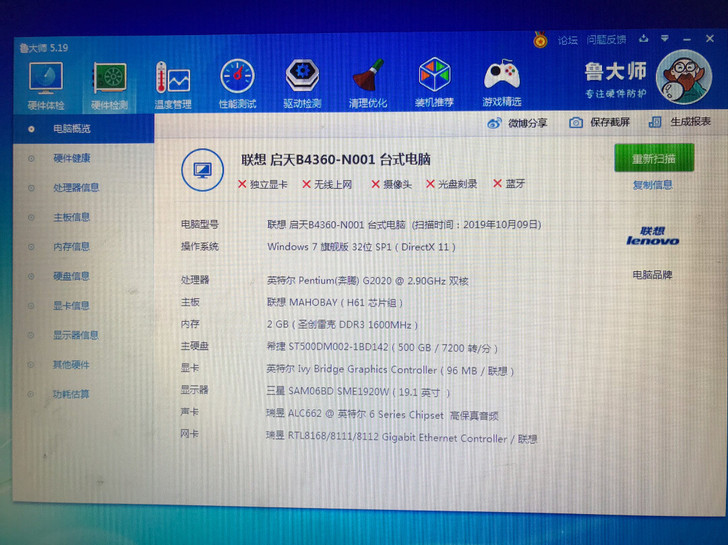Screen dimensions: 728x545
Task: Click the 无线上网 status indicator
Action: pos(327,184)
